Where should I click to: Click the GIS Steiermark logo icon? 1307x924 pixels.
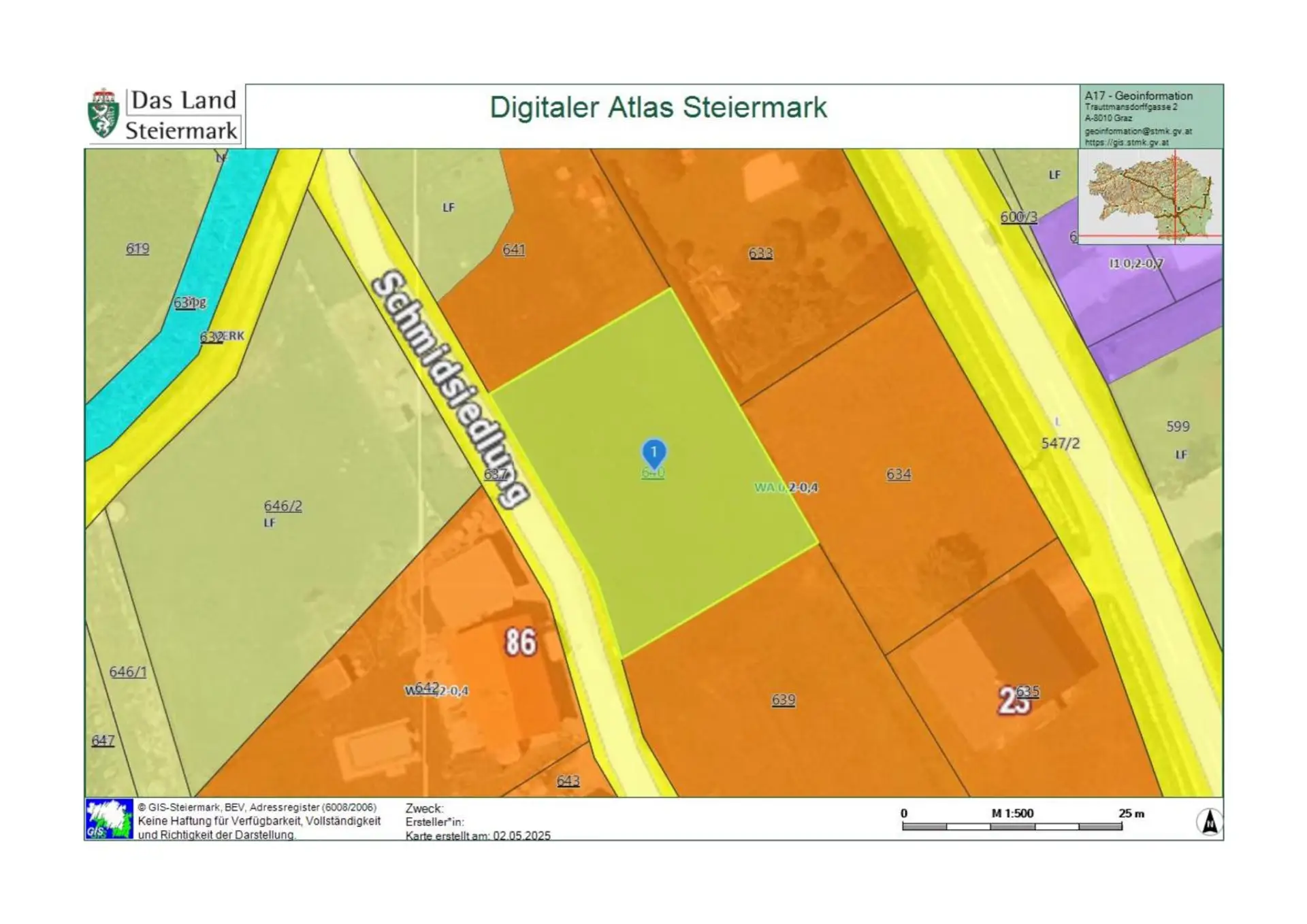click(x=108, y=819)
